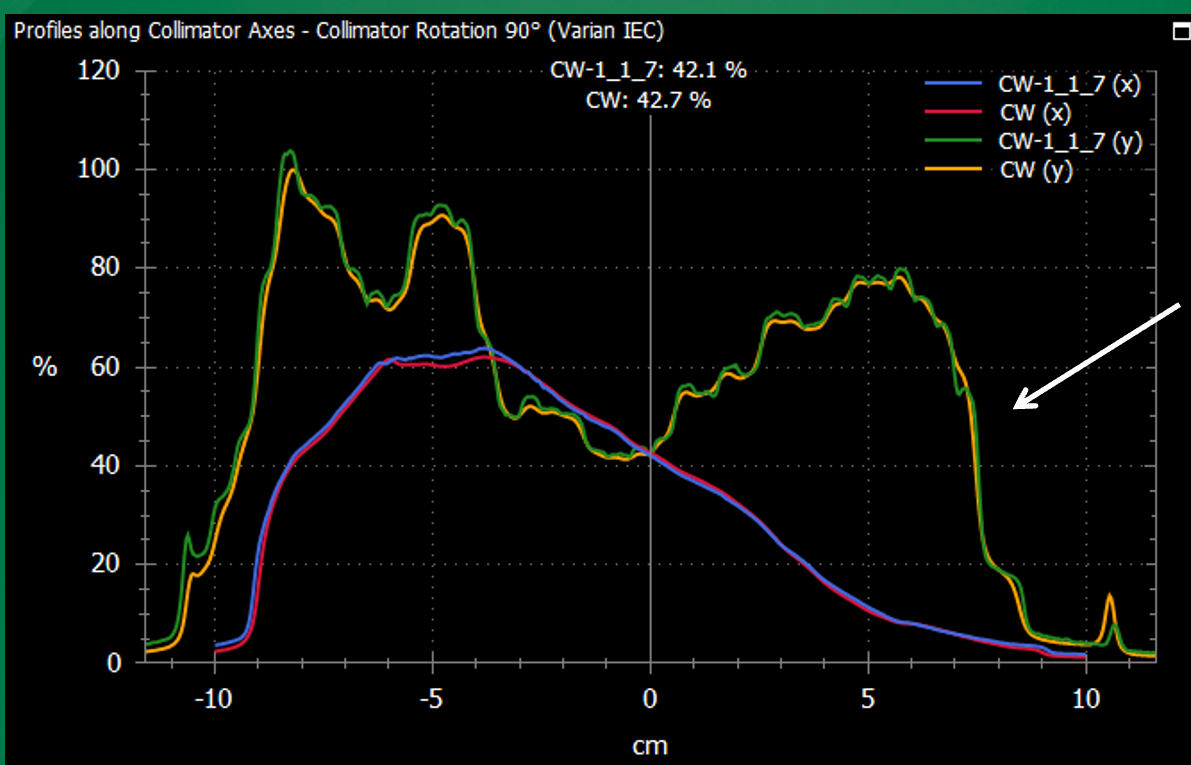Click the cm label below horizontal axis
Screen dimensions: 1191x765
651,745
